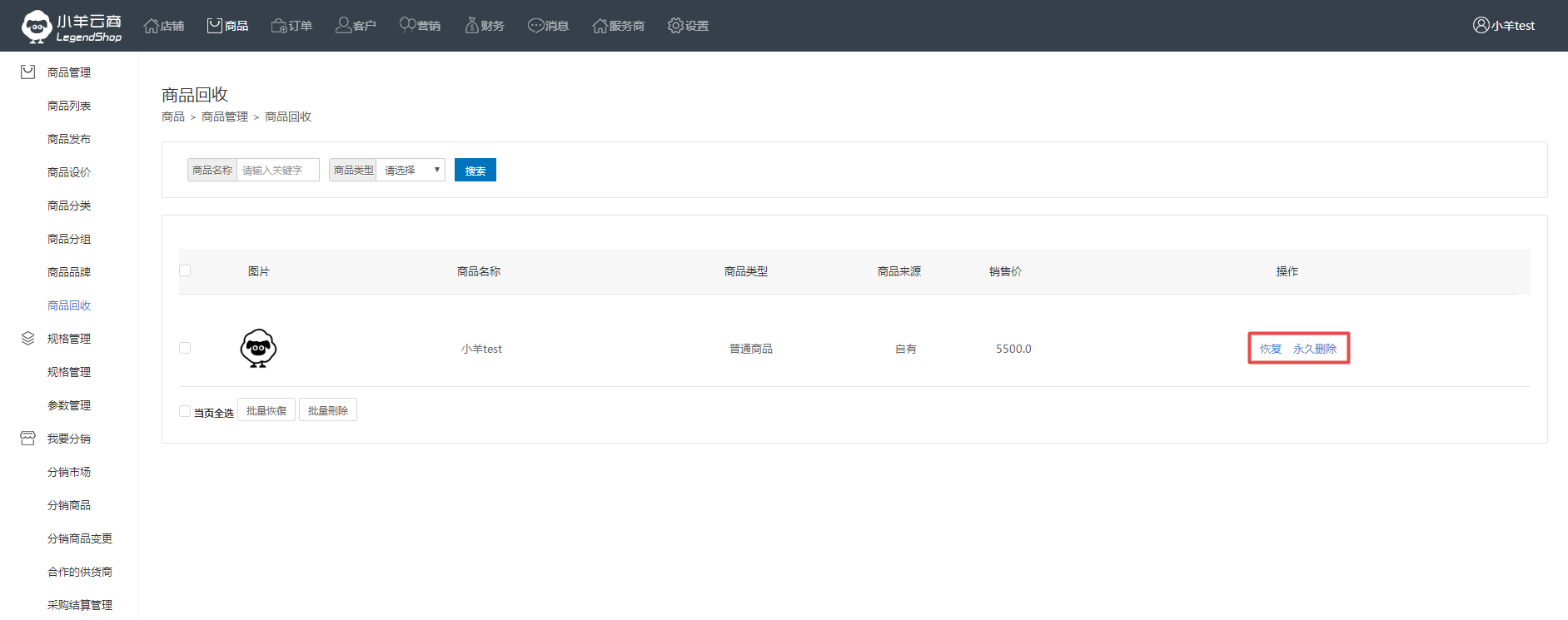The image size is (1568, 620).
Task: Open 商品列表 in the sidebar menu
Action: click(69, 106)
